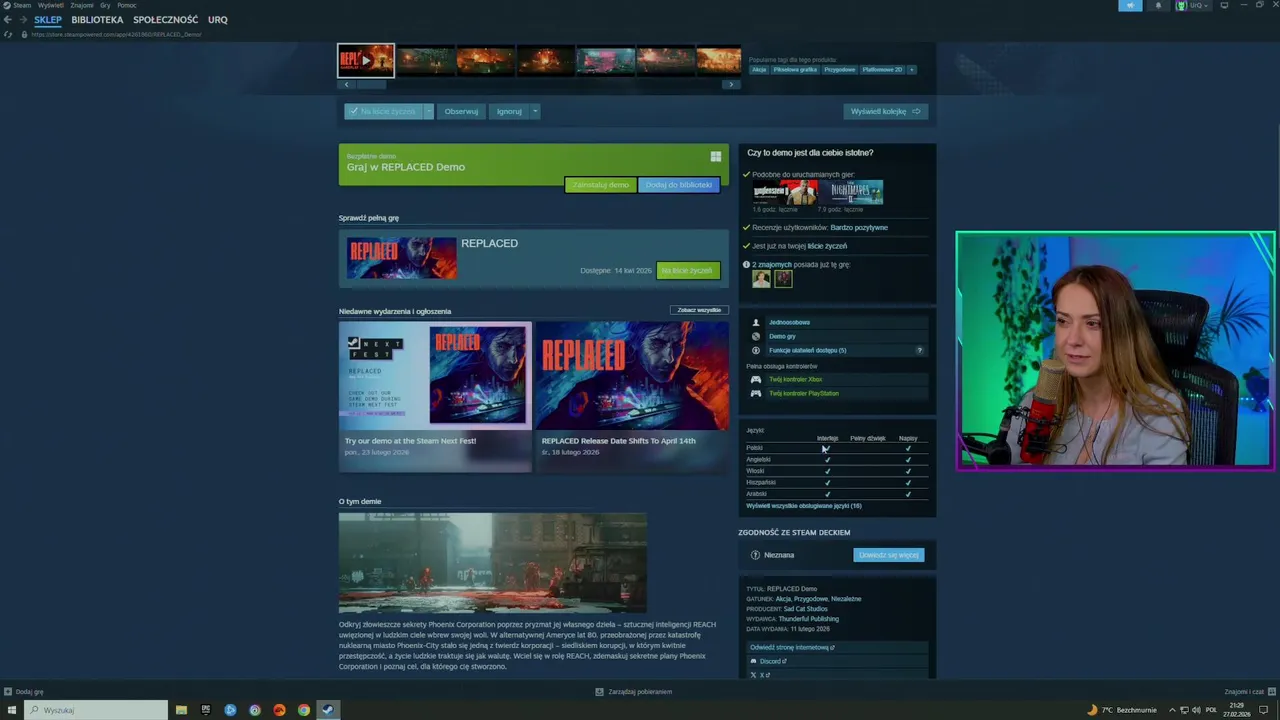This screenshot has height=720, width=1280.
Task: Click the second friend avatar
Action: (x=783, y=279)
